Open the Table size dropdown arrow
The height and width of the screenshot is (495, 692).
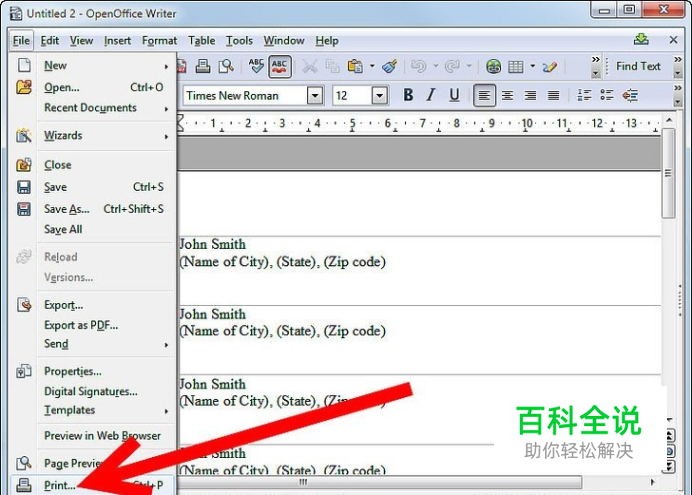click(x=533, y=66)
